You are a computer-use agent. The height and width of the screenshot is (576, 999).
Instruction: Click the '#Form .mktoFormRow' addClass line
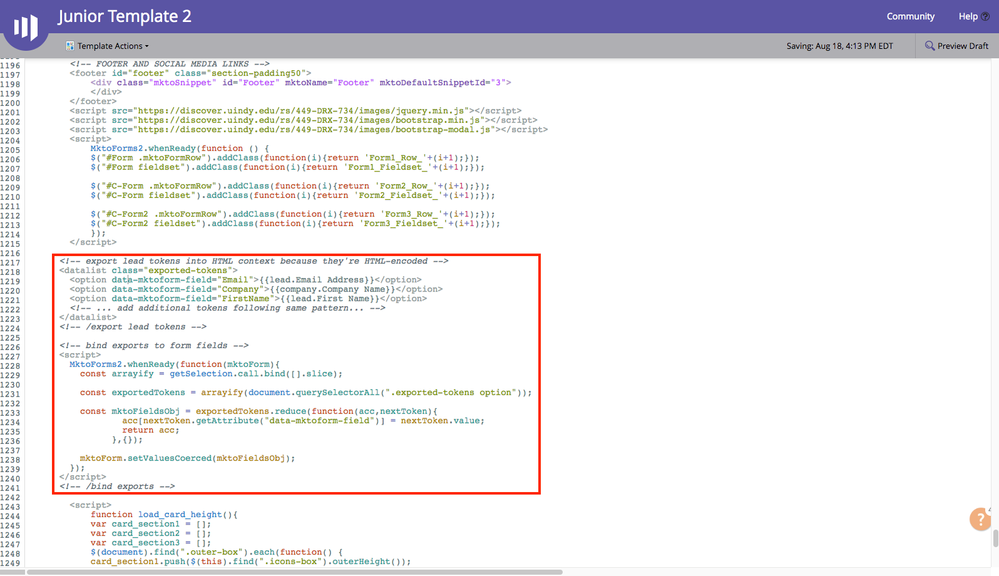click(285, 158)
